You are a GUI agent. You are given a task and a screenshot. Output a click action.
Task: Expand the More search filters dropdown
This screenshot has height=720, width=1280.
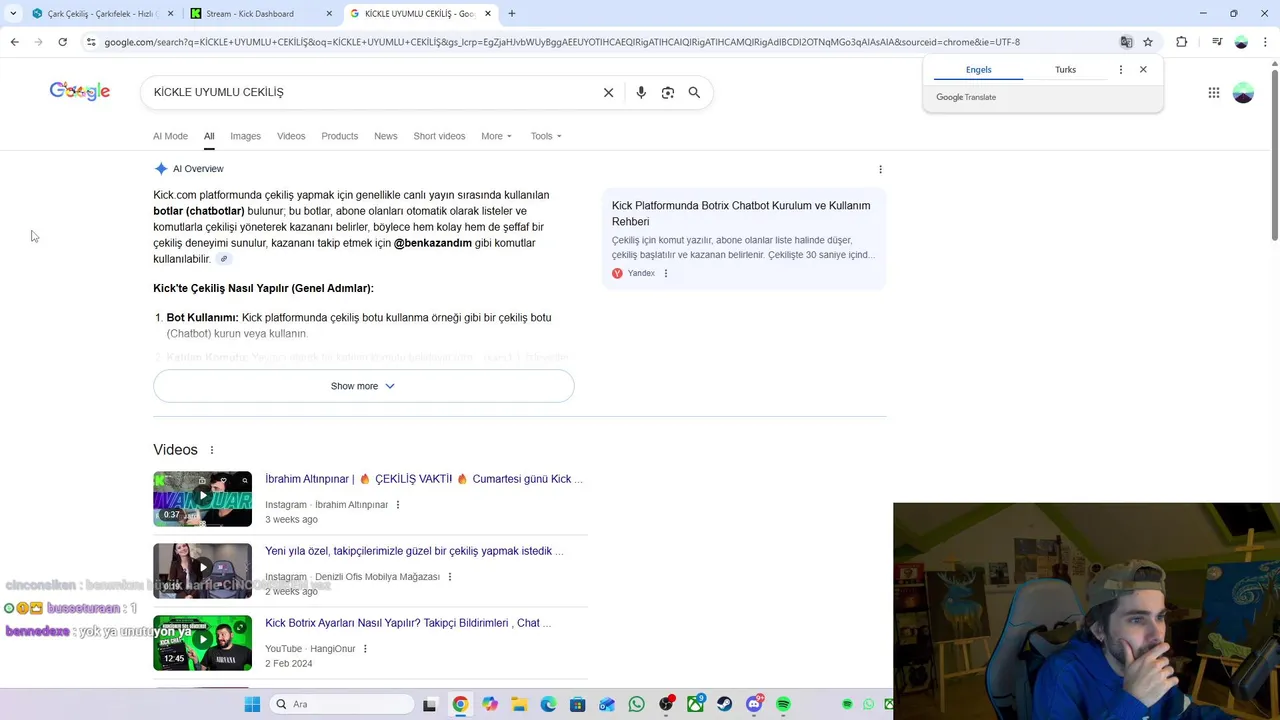(496, 136)
